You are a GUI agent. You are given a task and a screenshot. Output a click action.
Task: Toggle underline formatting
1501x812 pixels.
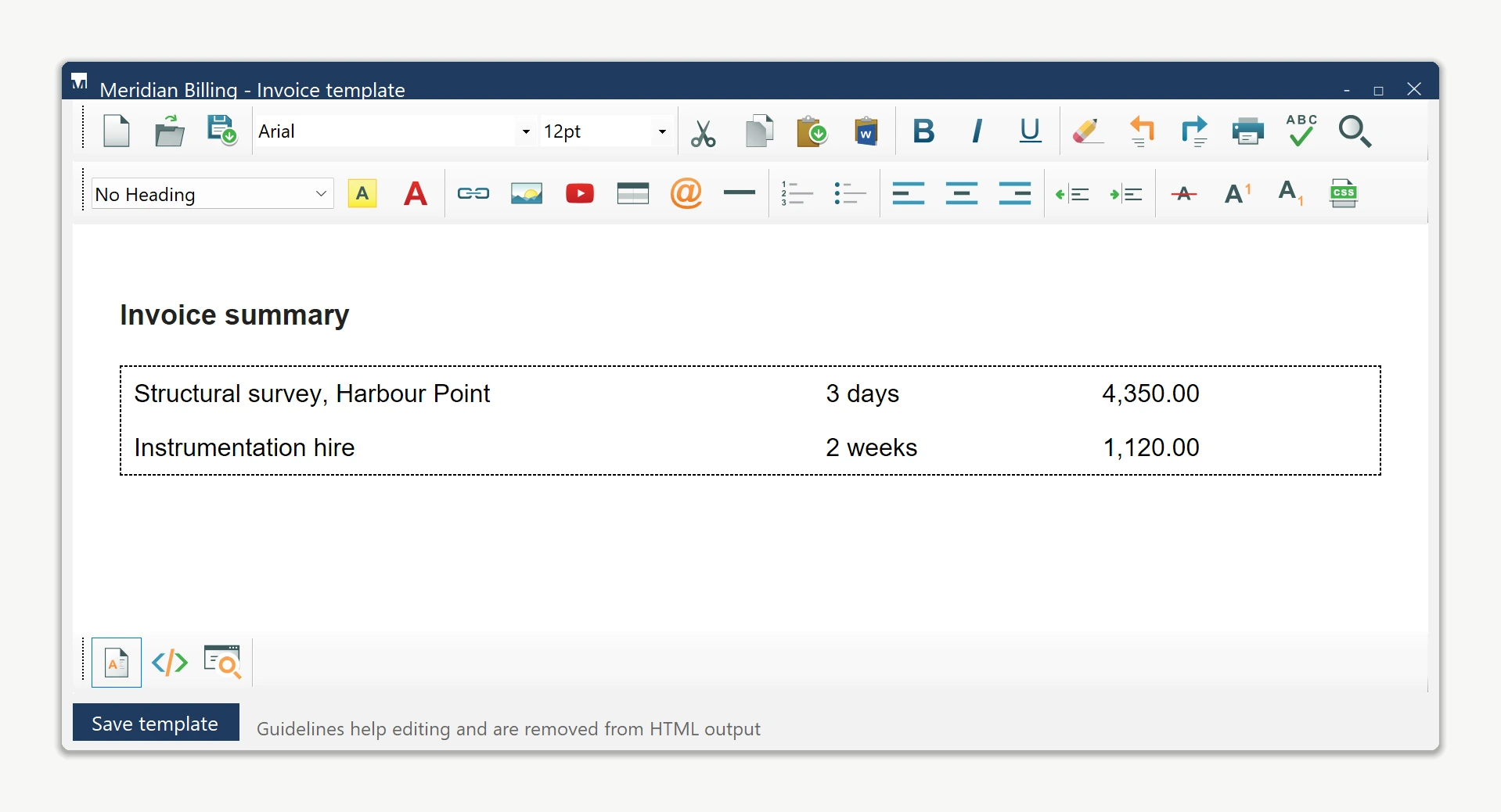pyautogui.click(x=1030, y=131)
